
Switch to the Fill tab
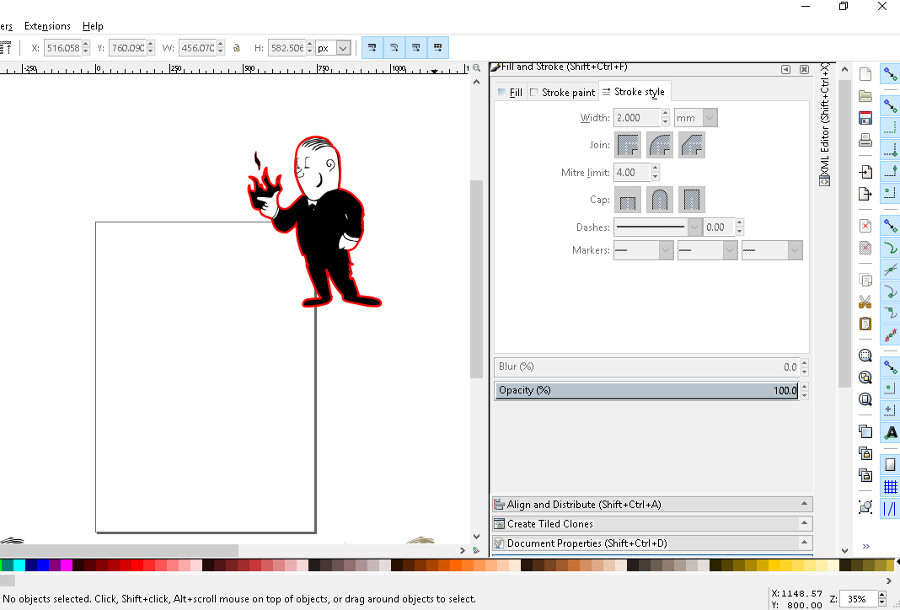click(x=510, y=92)
